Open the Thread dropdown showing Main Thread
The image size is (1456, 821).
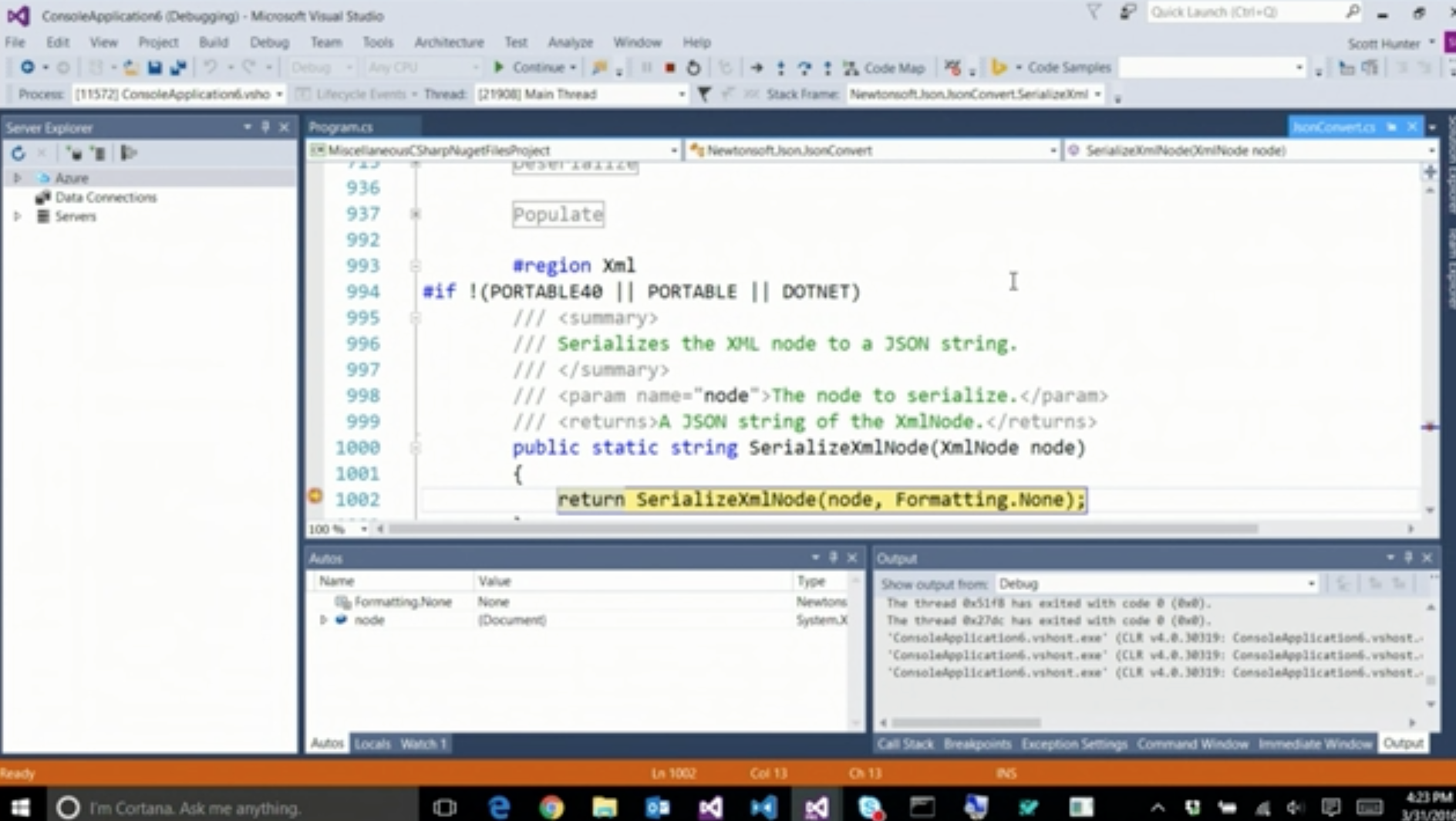click(x=581, y=94)
